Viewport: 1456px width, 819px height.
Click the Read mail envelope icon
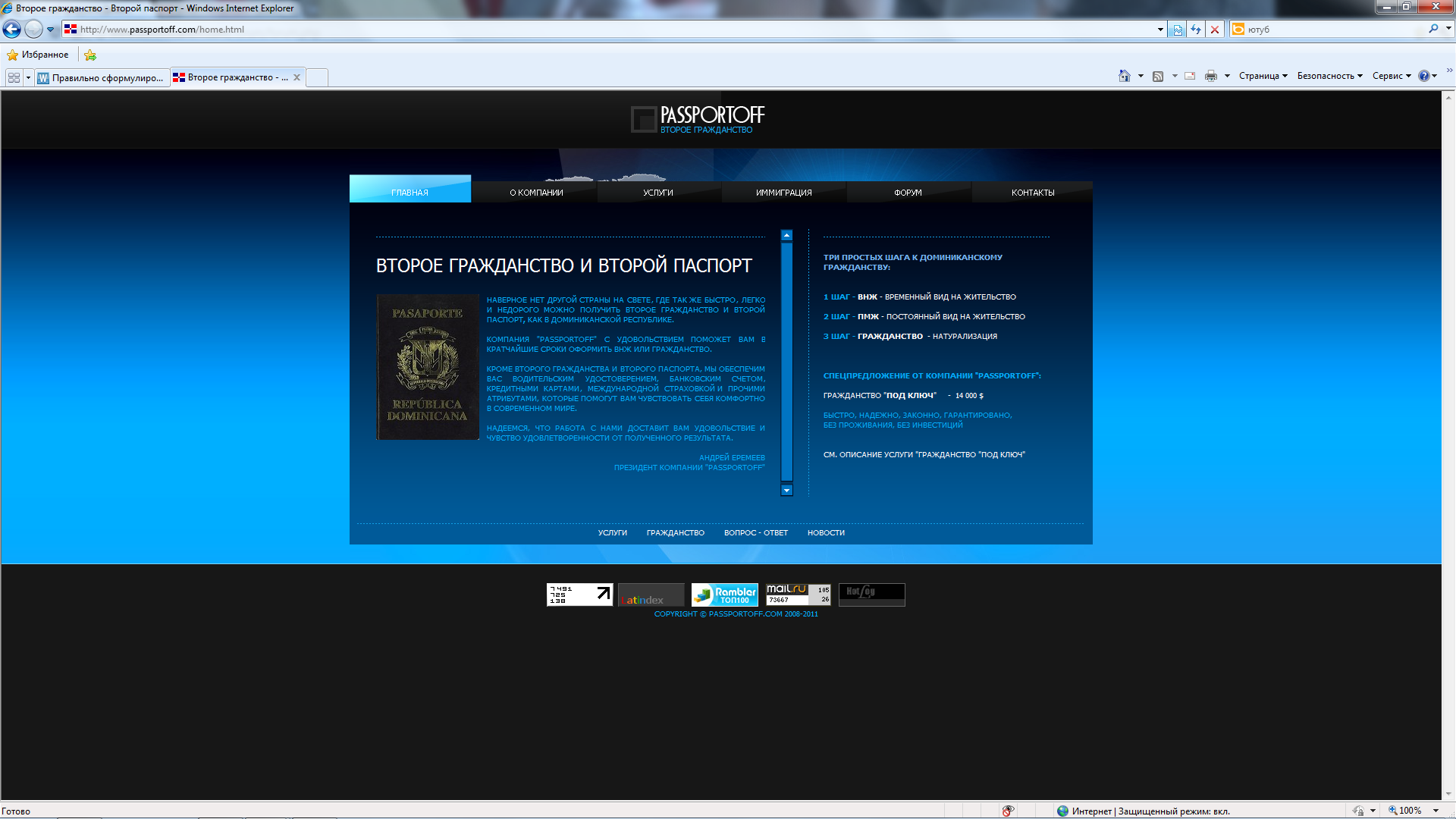tap(1190, 76)
